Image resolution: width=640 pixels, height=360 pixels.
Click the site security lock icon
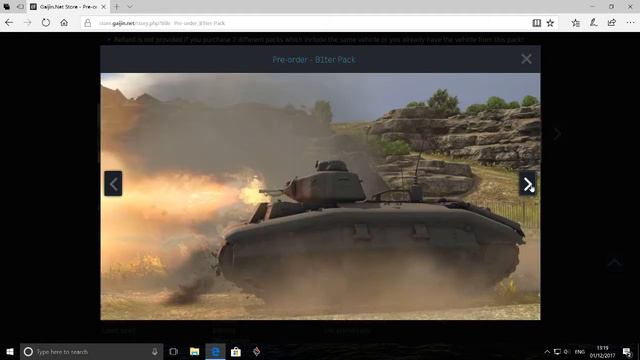pos(87,23)
